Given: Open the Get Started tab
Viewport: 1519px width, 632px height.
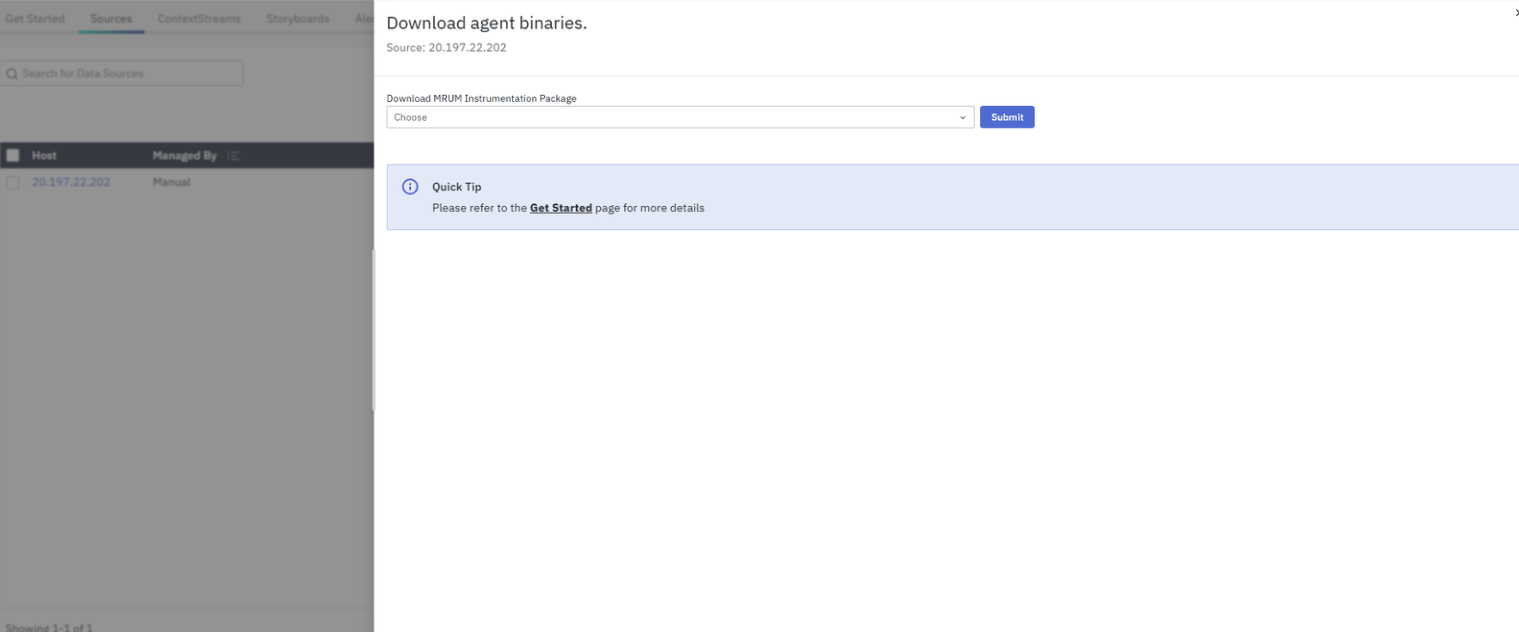Looking at the screenshot, I should pos(35,19).
